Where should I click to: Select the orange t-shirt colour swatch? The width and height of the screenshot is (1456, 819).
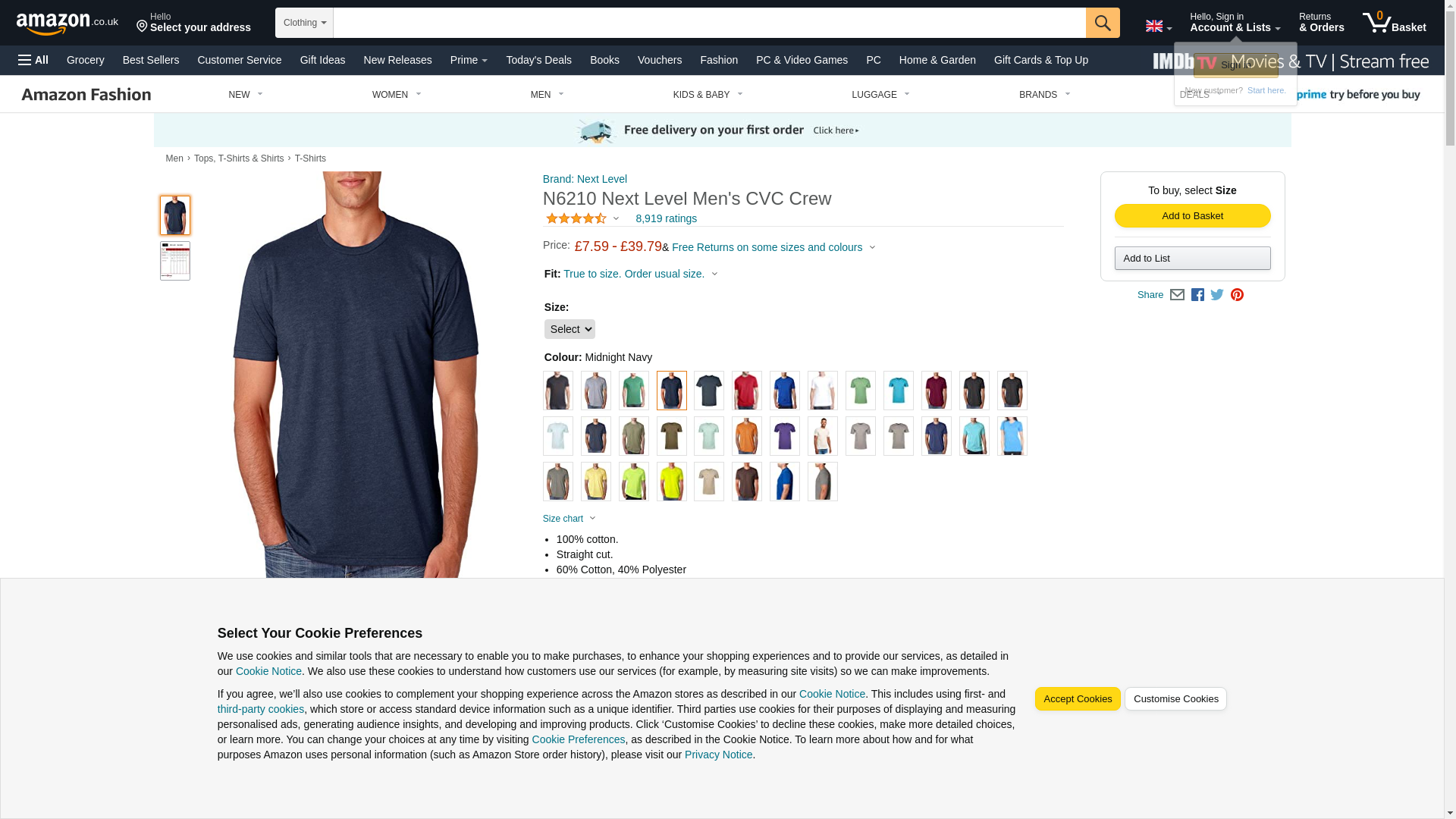point(747,436)
